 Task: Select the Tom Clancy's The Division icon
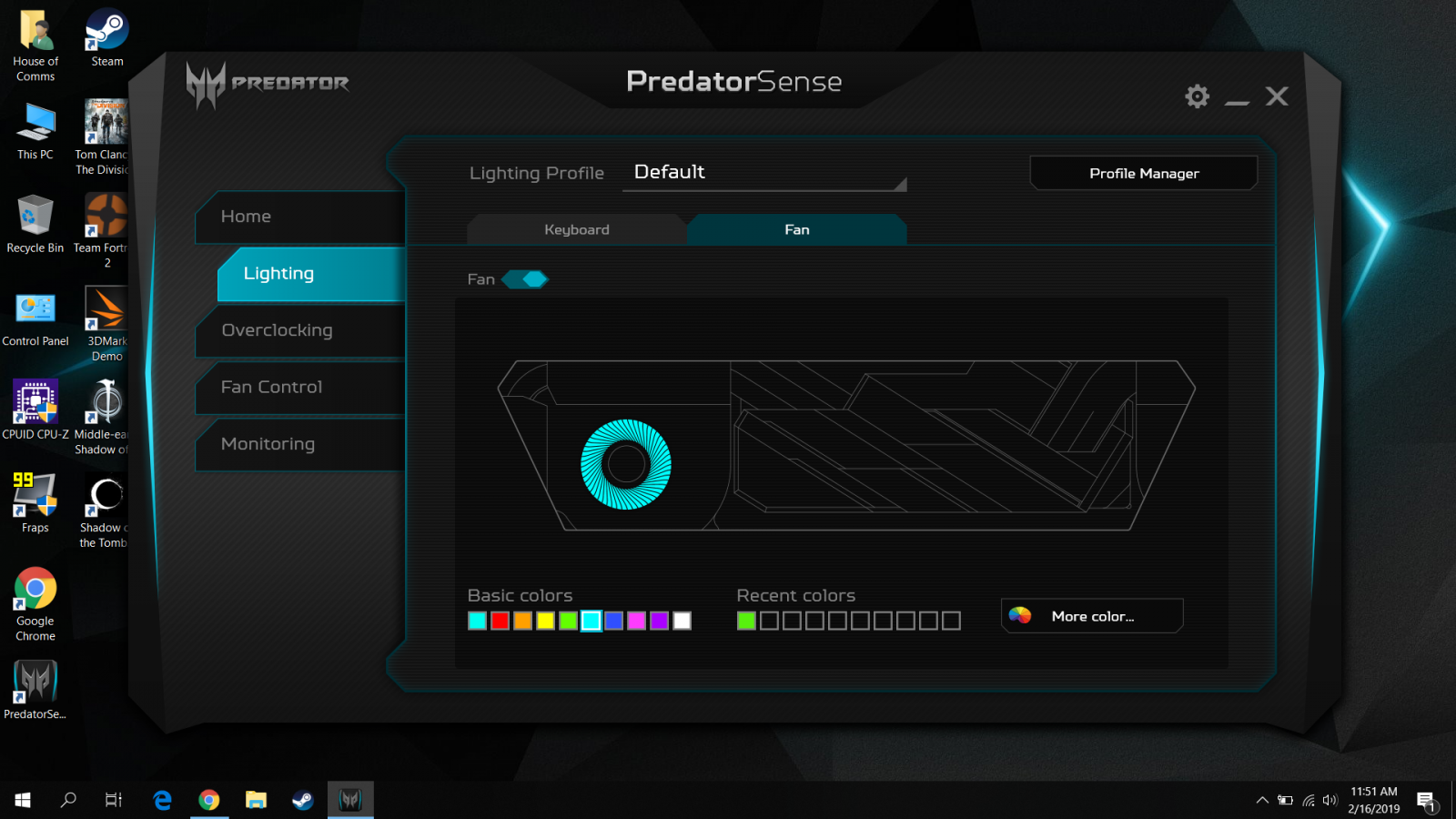[103, 138]
